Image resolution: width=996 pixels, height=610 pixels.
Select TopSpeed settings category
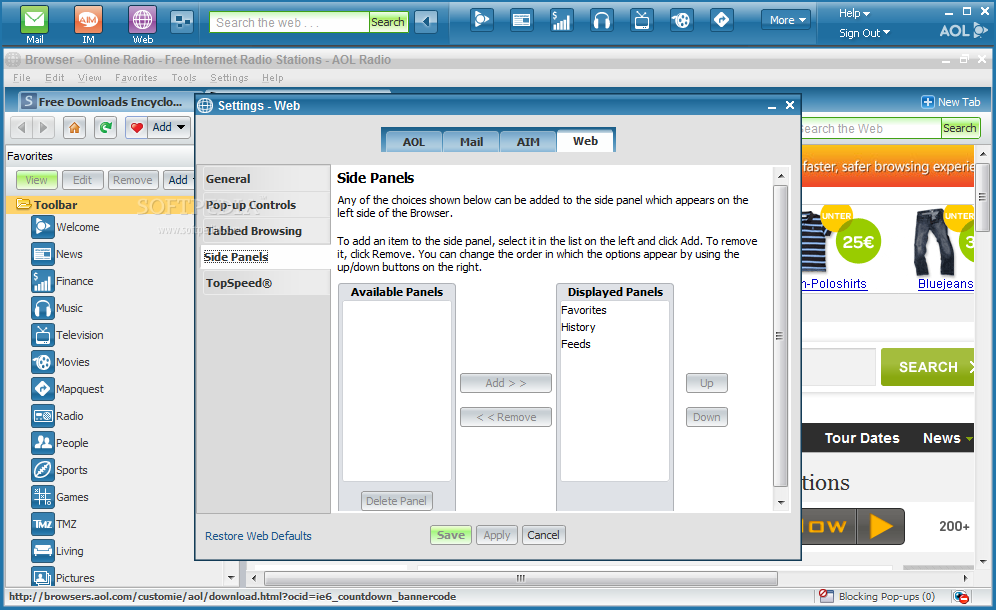click(265, 283)
